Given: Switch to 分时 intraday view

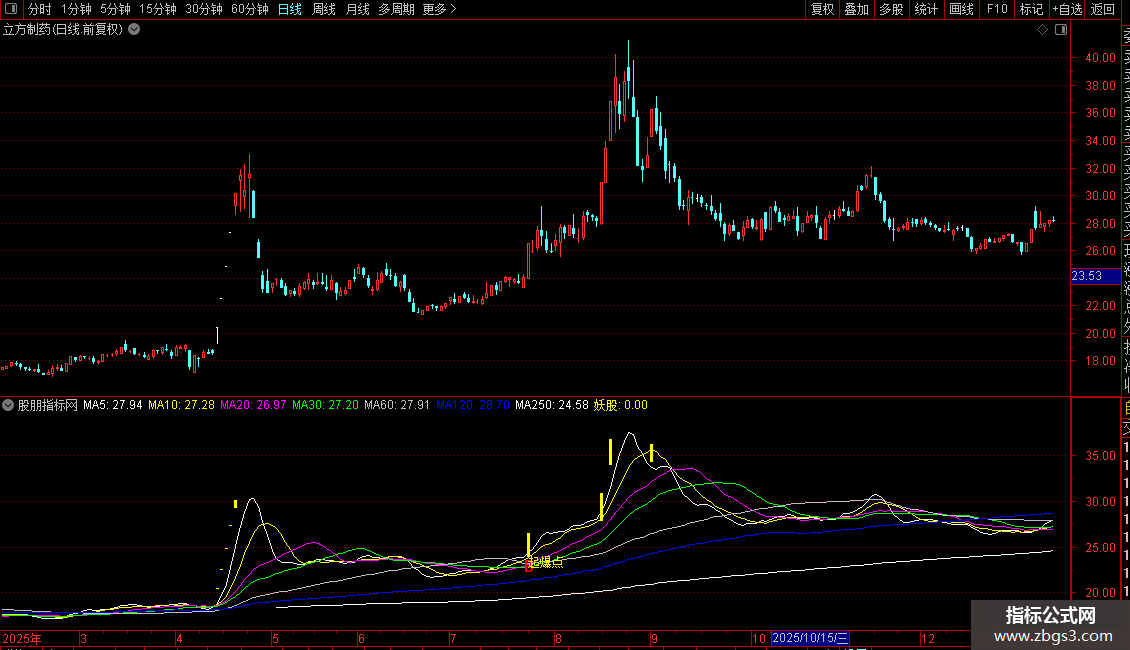Looking at the screenshot, I should 40,9.
